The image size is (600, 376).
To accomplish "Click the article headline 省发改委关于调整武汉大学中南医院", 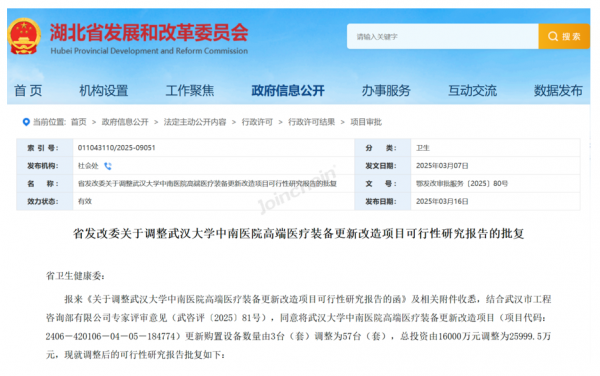I will coord(298,233).
